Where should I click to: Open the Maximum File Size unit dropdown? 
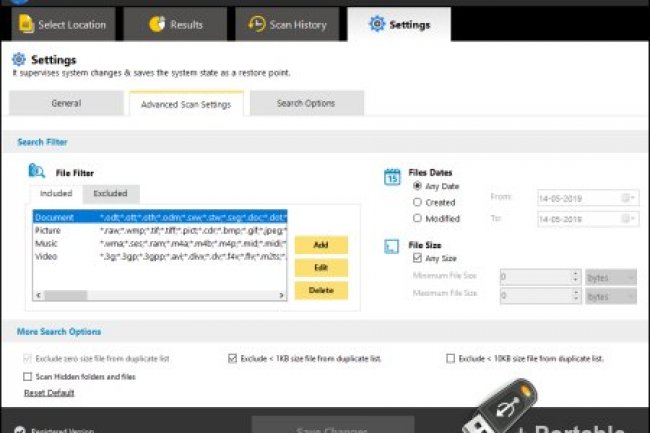pyautogui.click(x=611, y=296)
